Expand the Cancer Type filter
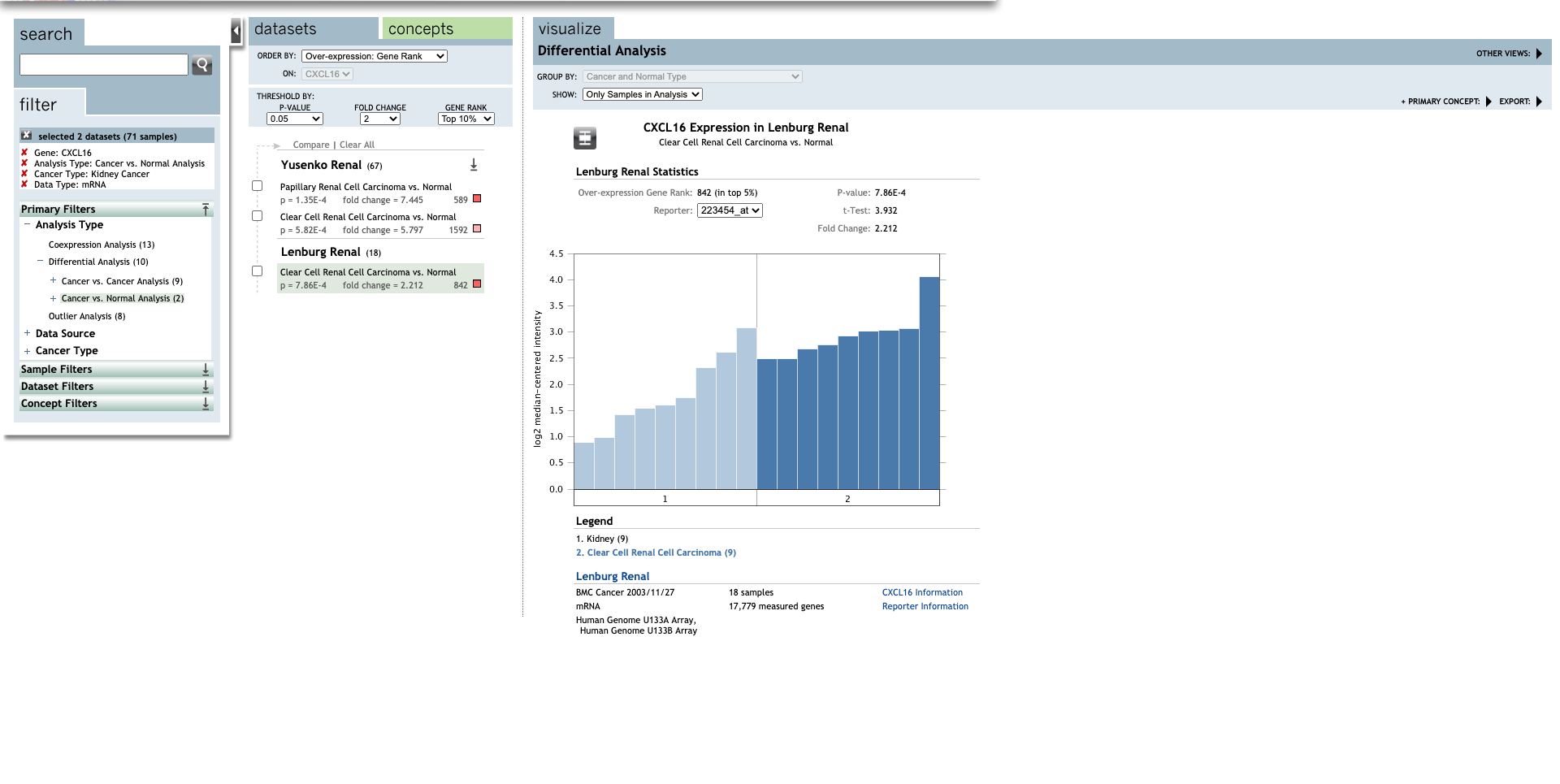 27,351
